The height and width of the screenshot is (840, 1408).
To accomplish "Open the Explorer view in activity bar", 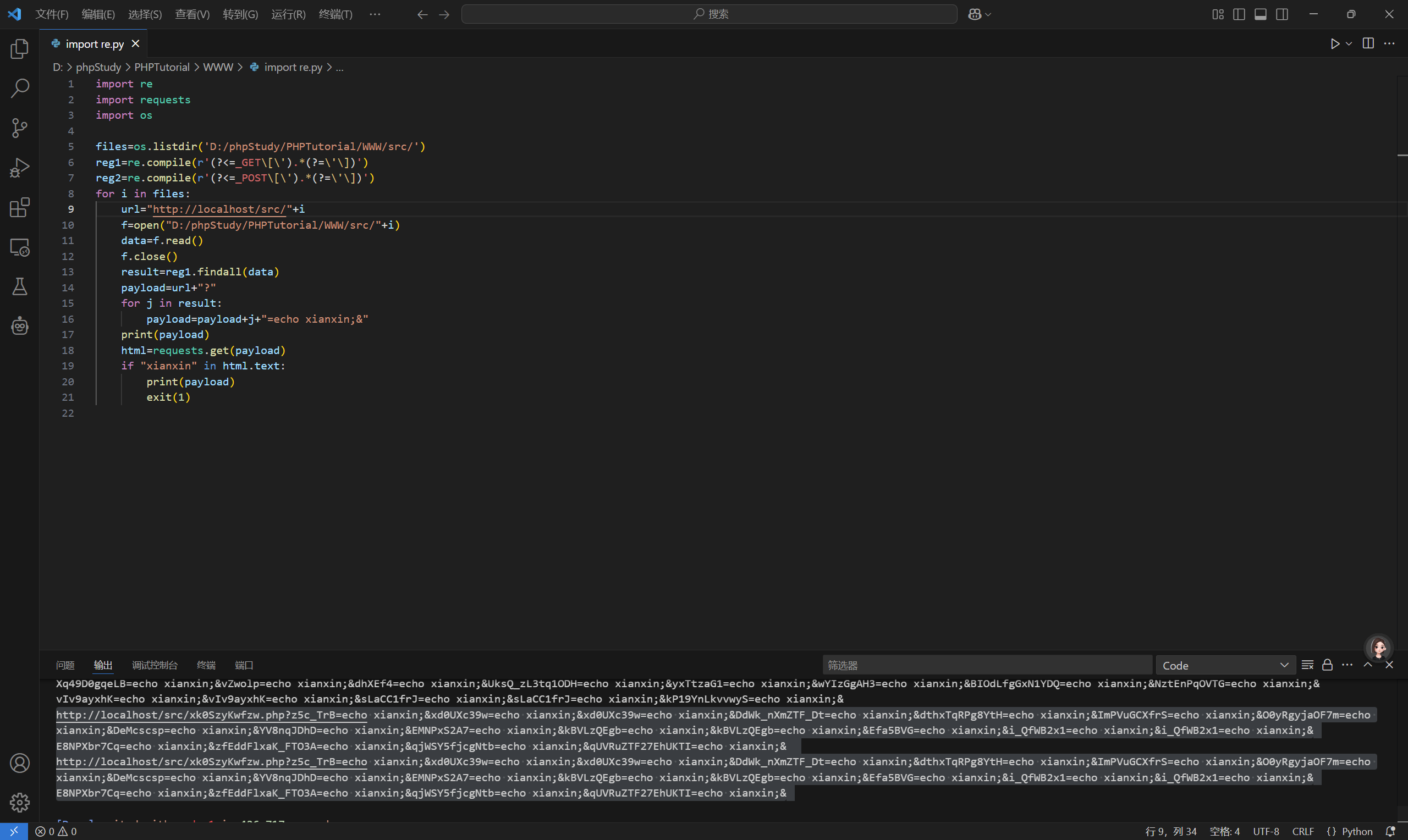I will [x=20, y=49].
